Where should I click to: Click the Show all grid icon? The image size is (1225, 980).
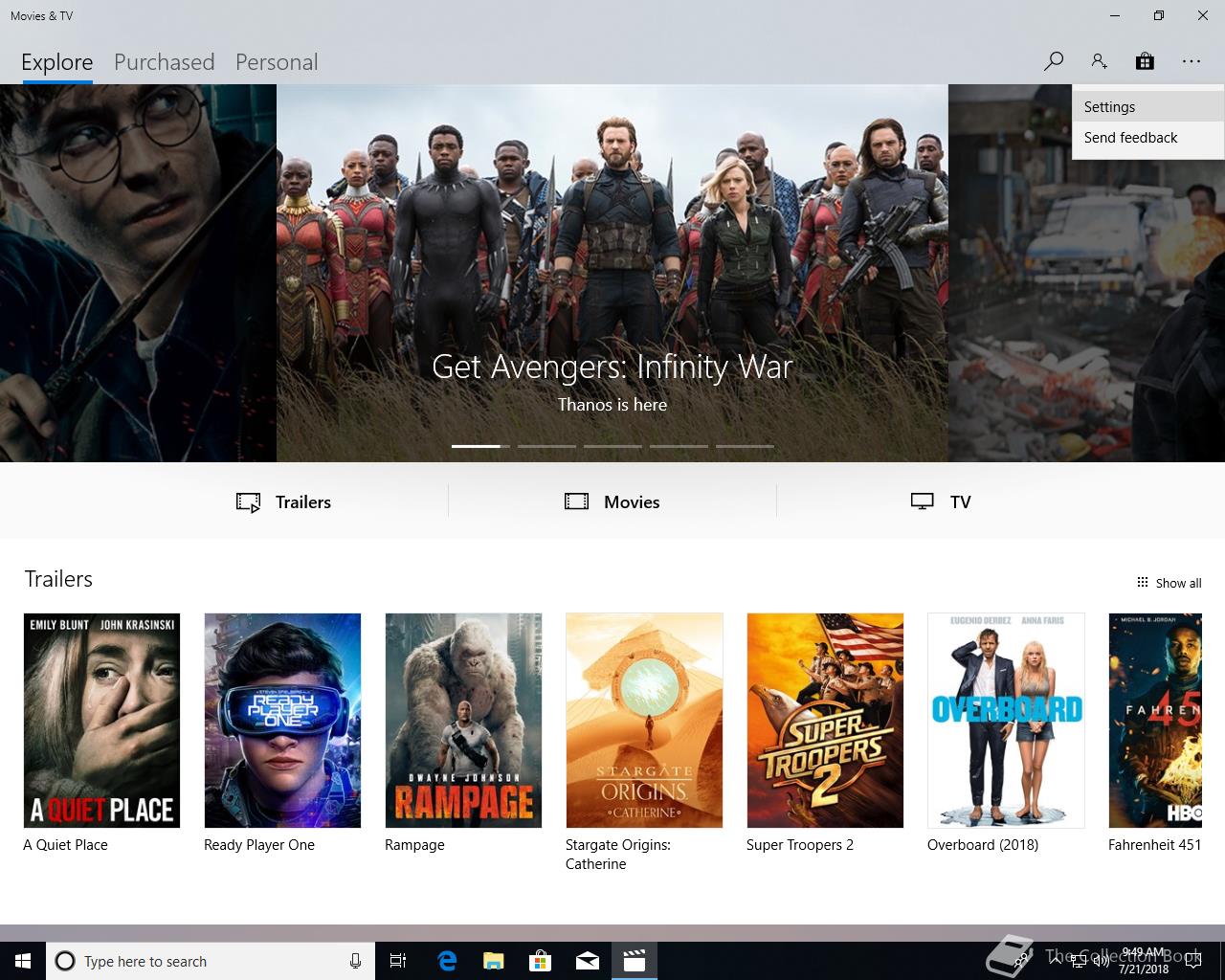[x=1142, y=583]
